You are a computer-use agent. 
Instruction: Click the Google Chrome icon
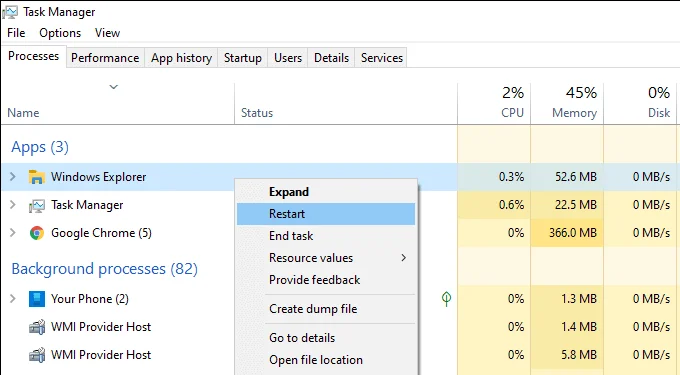(x=36, y=233)
